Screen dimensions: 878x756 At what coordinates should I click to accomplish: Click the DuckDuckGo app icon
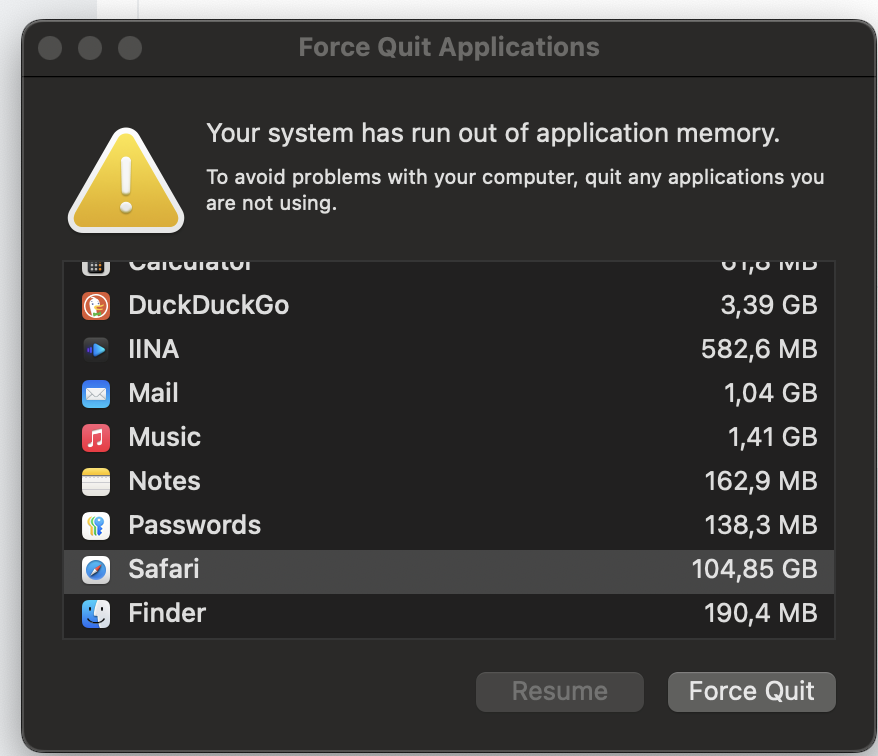tap(96, 305)
